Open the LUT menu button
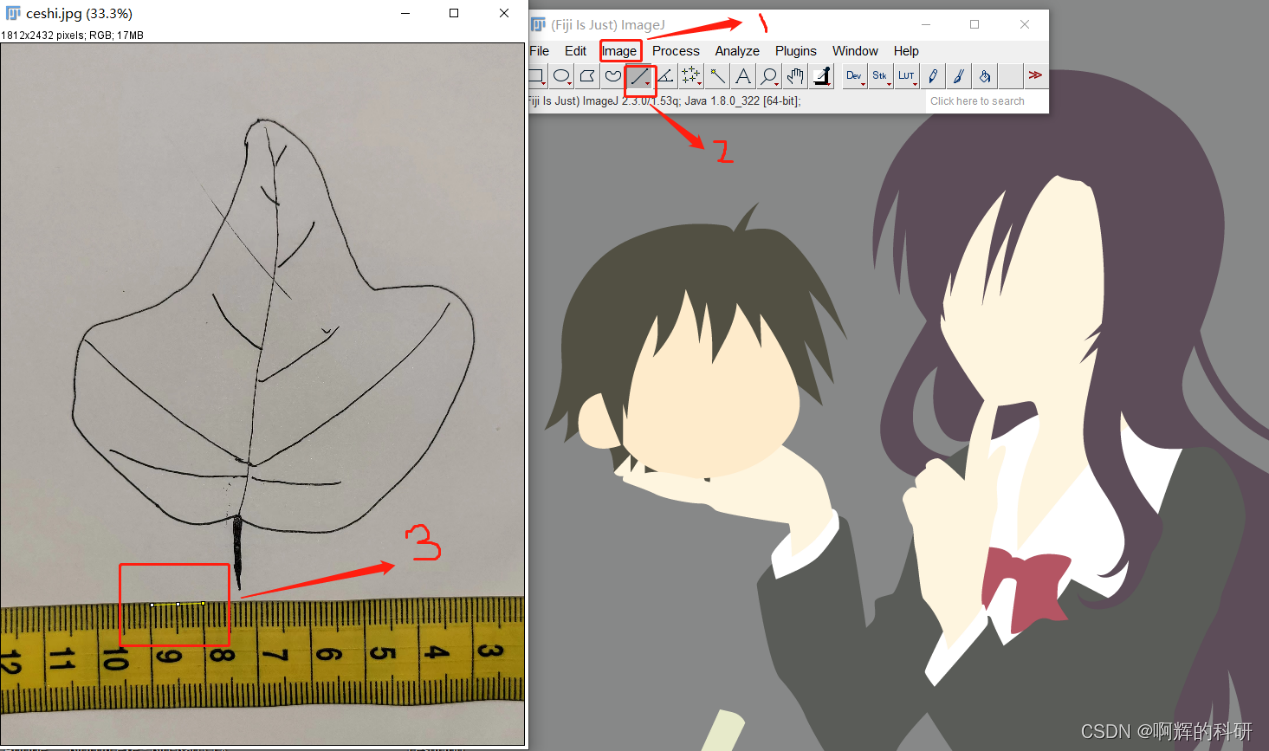The width and height of the screenshot is (1269, 751). click(907, 76)
